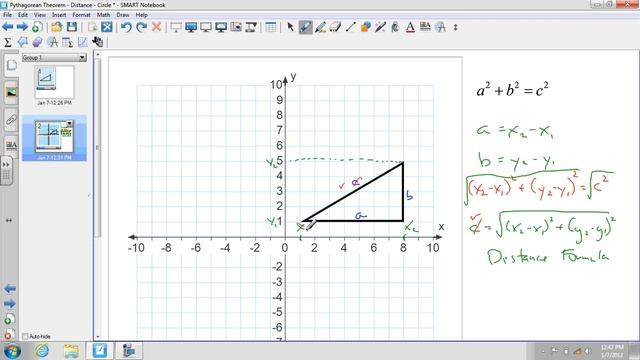Open the selected page thumbnail menu arrow
640x360 pixels.
coord(69,124)
